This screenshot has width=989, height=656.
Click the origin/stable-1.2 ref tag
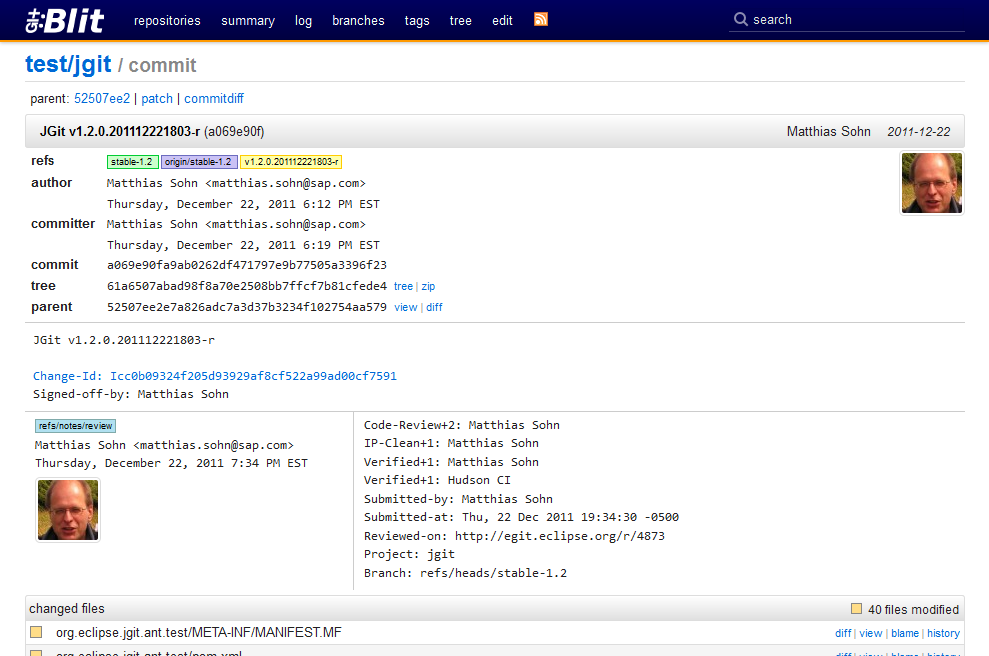199,162
